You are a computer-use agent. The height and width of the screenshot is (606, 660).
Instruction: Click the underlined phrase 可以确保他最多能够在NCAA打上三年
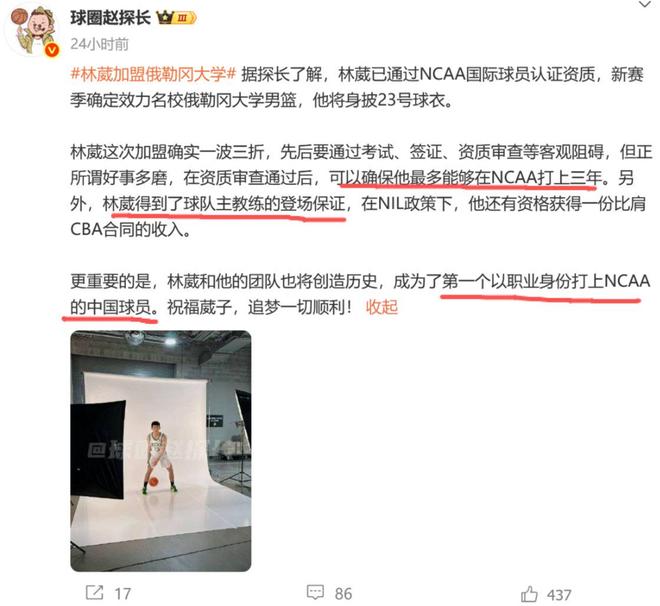(466, 178)
